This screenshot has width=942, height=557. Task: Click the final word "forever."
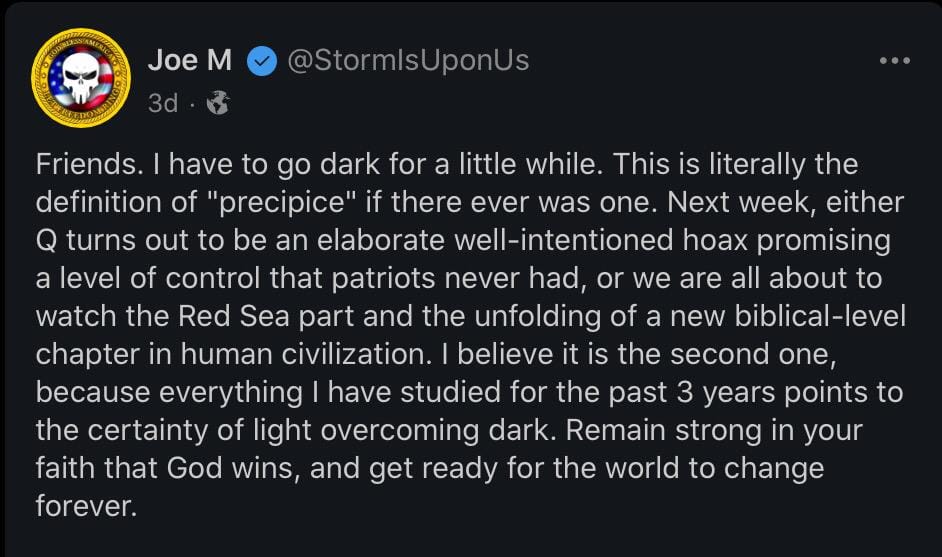86,507
